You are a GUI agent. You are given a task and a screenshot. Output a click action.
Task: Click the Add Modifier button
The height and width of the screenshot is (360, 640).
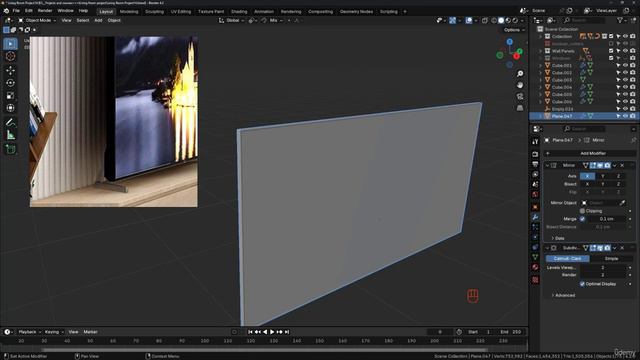590,153
